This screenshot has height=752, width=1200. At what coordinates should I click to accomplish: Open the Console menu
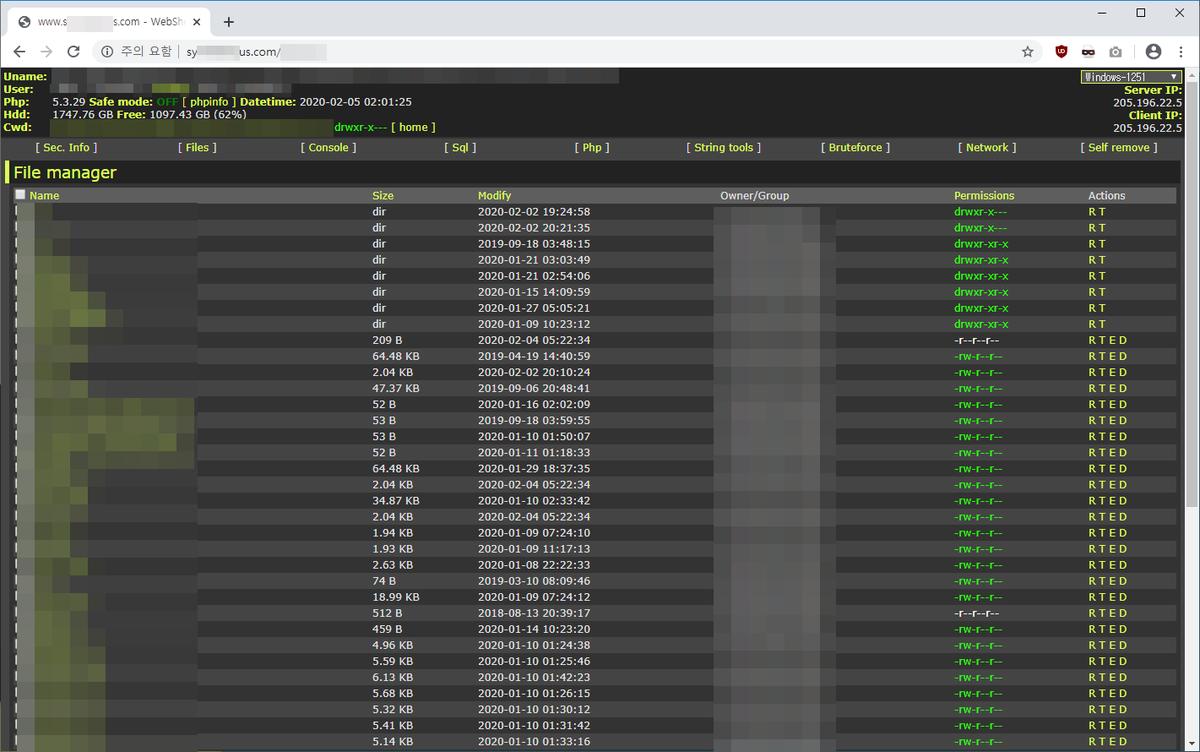tap(329, 147)
